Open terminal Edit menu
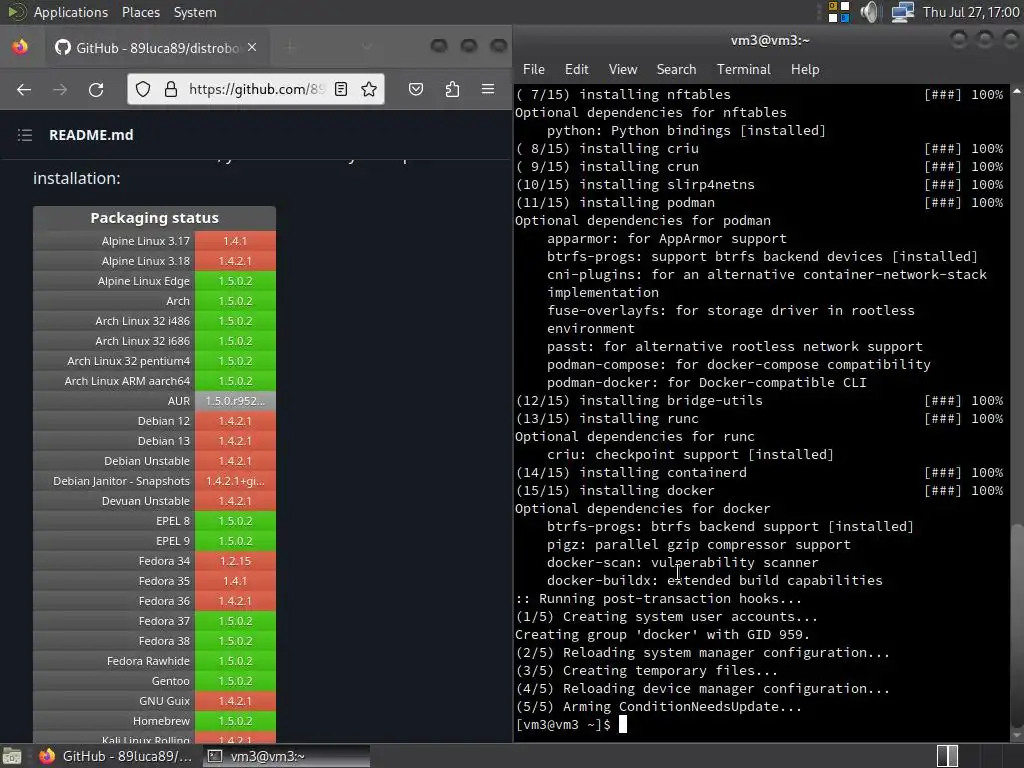1024x768 pixels. [x=577, y=69]
